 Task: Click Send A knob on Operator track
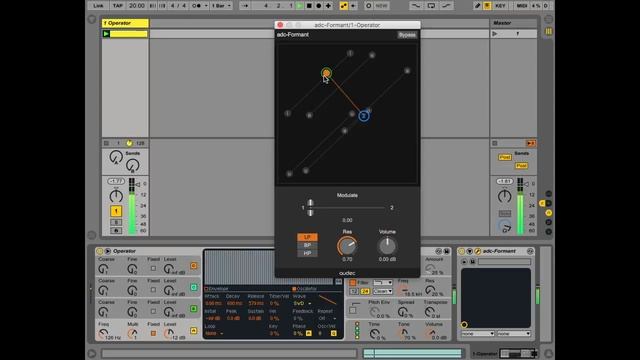tap(116, 157)
